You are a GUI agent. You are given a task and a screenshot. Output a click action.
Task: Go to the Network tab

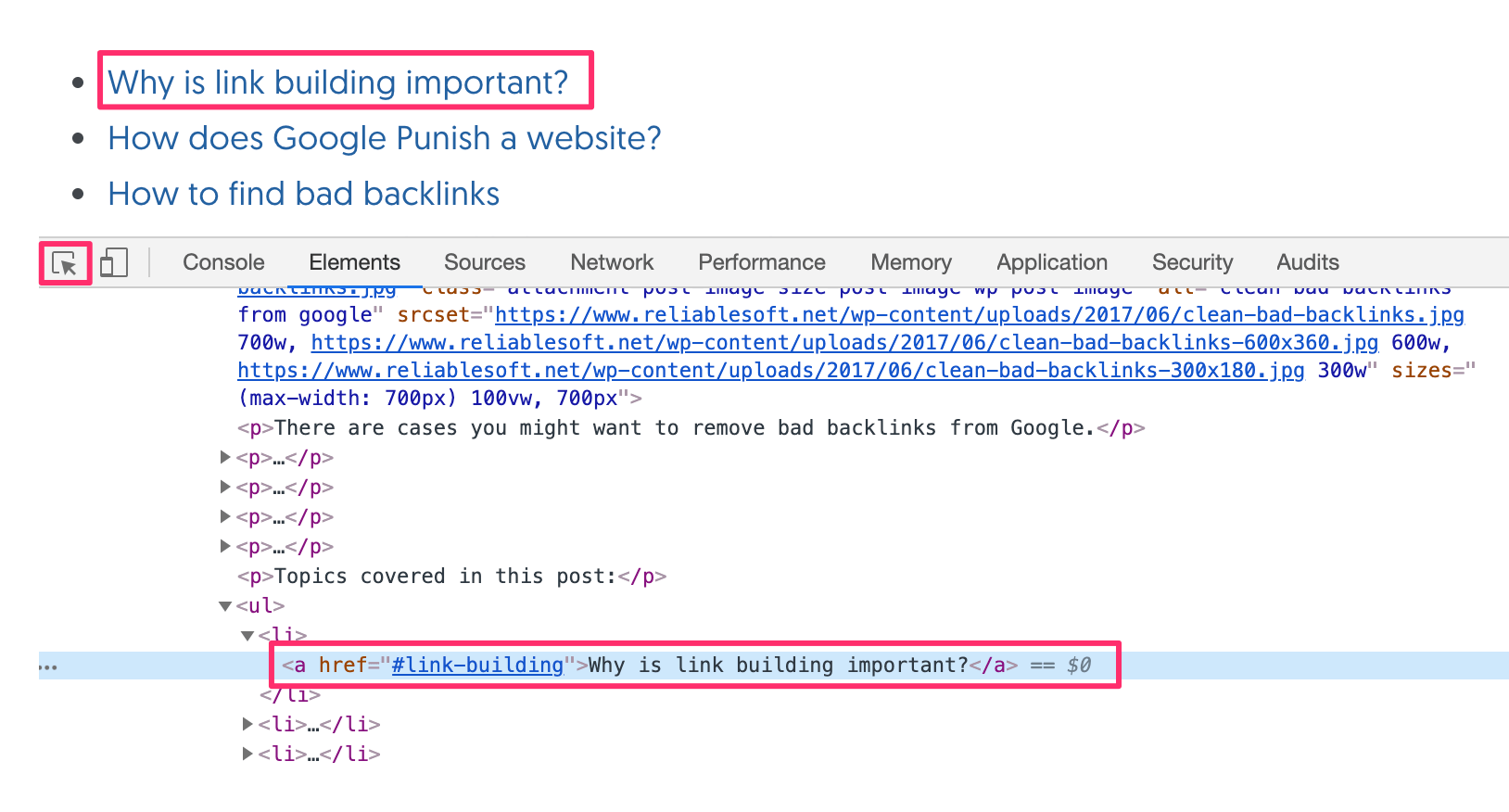[612, 262]
